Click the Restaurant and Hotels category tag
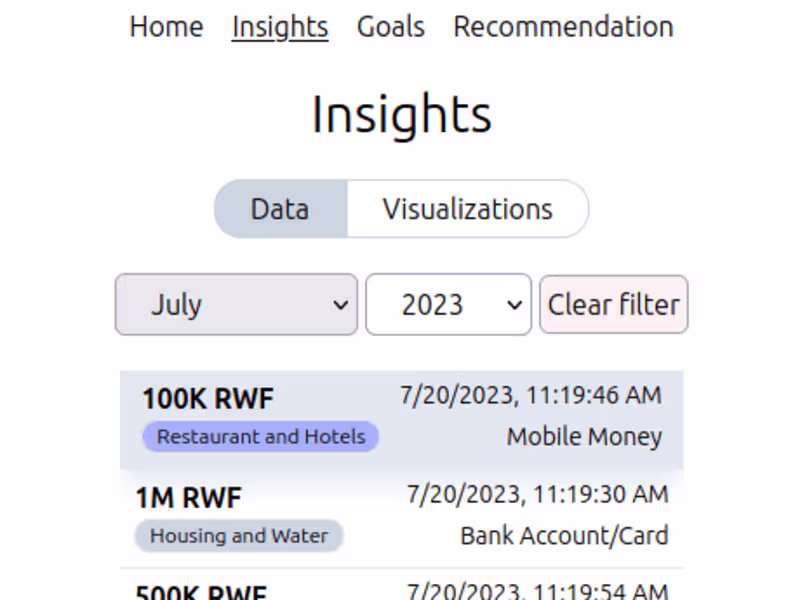This screenshot has width=800, height=600. (x=261, y=437)
